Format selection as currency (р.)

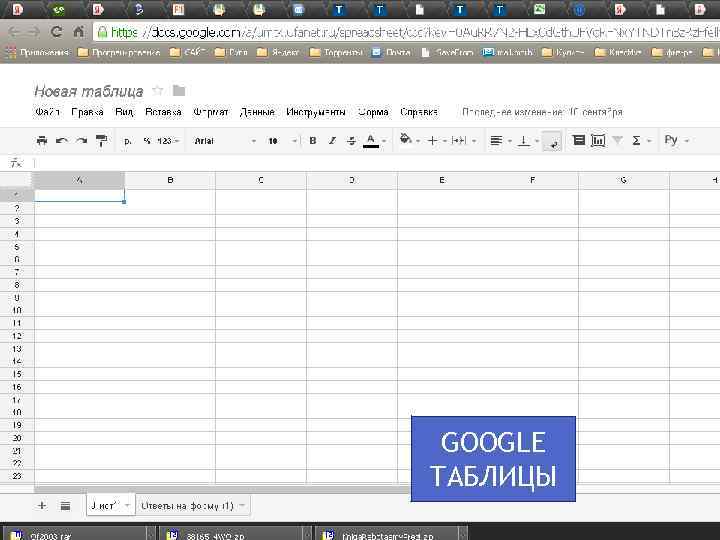[128, 141]
